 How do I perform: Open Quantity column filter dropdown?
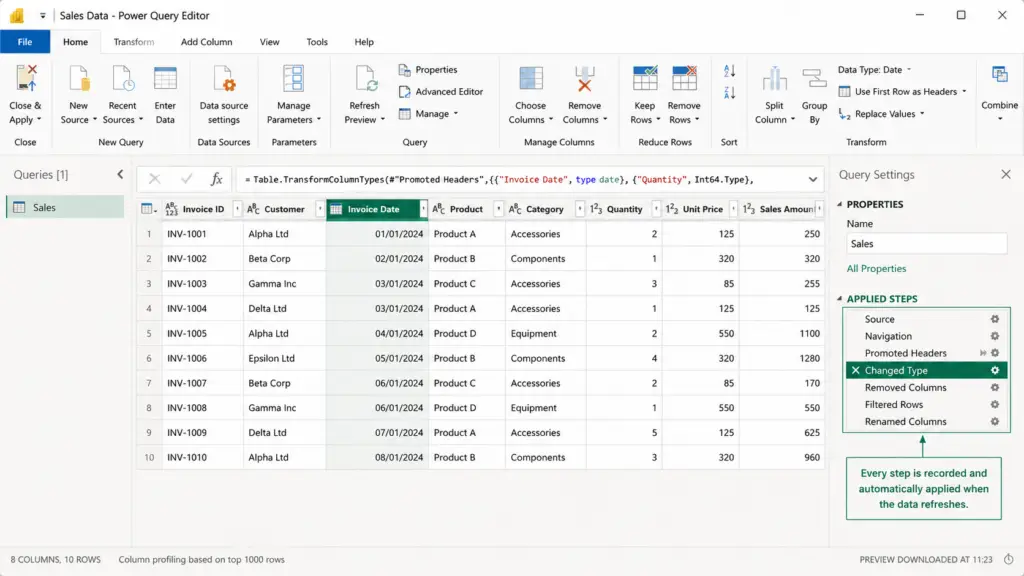pos(656,209)
